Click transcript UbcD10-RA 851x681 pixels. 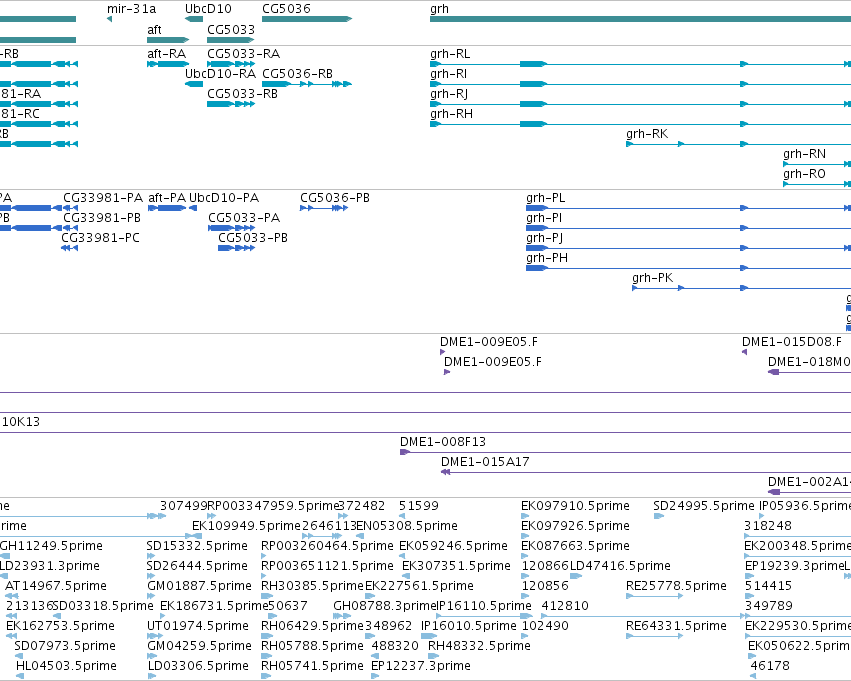(220, 74)
